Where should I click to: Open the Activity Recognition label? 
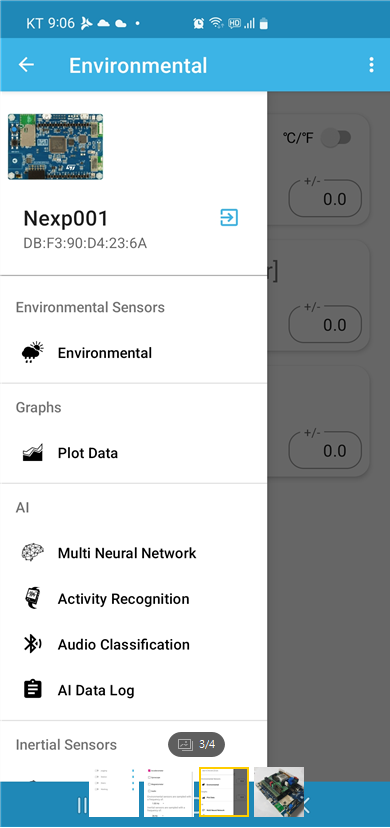(x=123, y=599)
